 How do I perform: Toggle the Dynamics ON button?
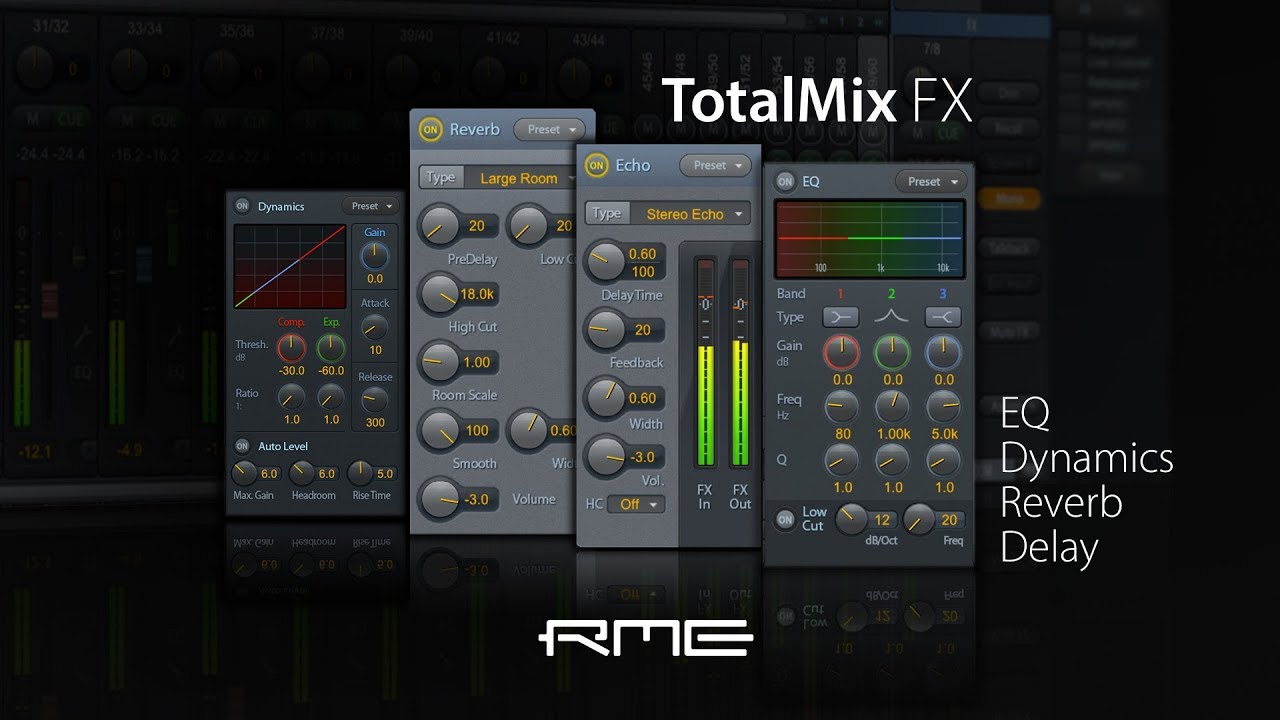tap(243, 206)
